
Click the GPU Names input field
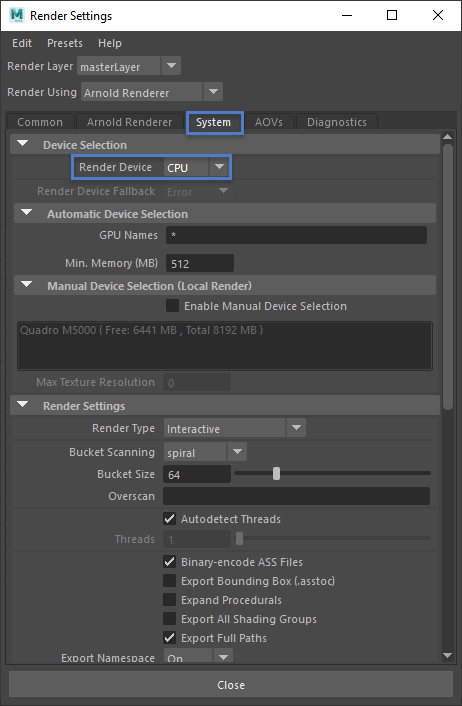(x=296, y=235)
